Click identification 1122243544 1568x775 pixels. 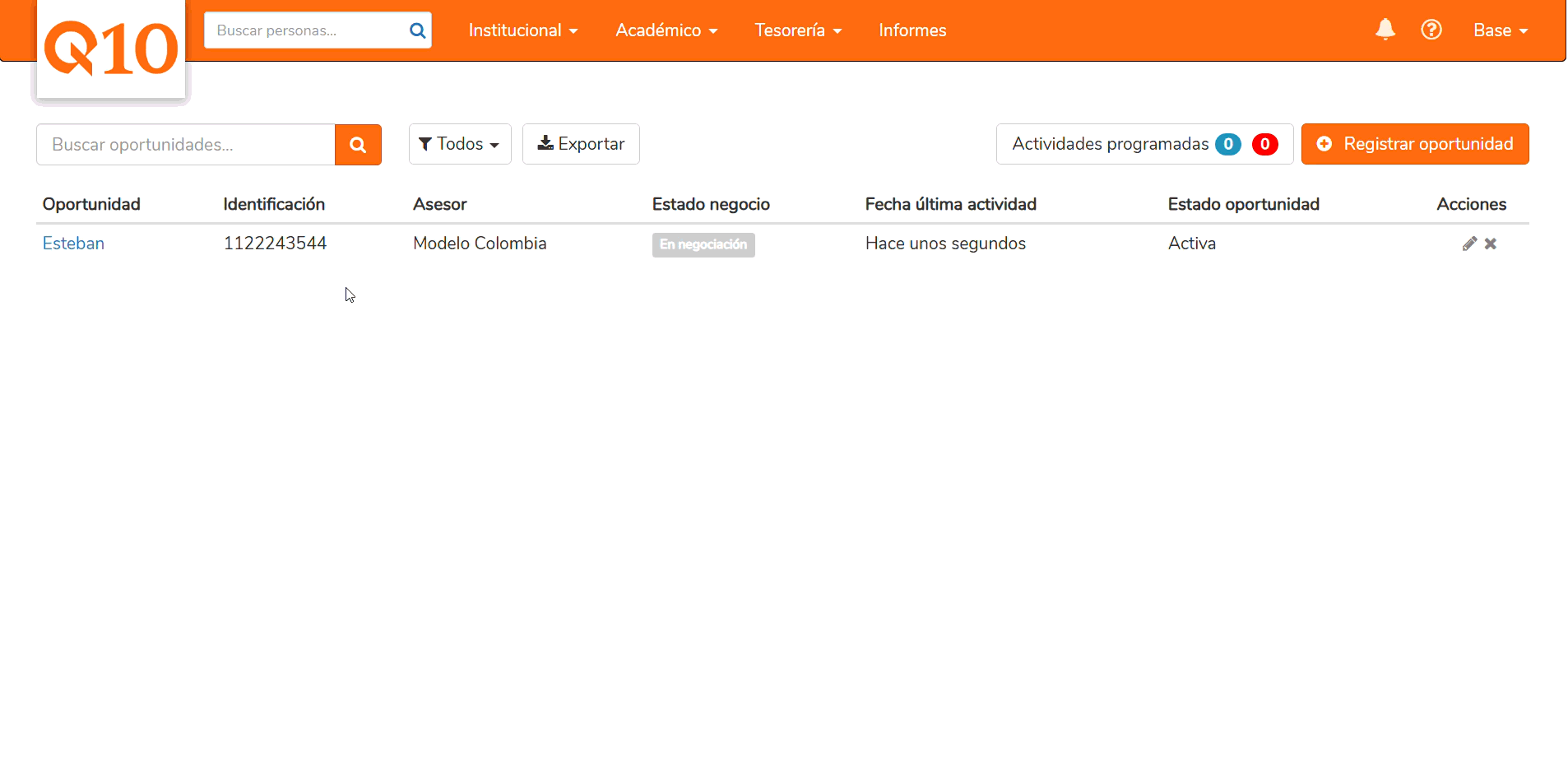275,244
